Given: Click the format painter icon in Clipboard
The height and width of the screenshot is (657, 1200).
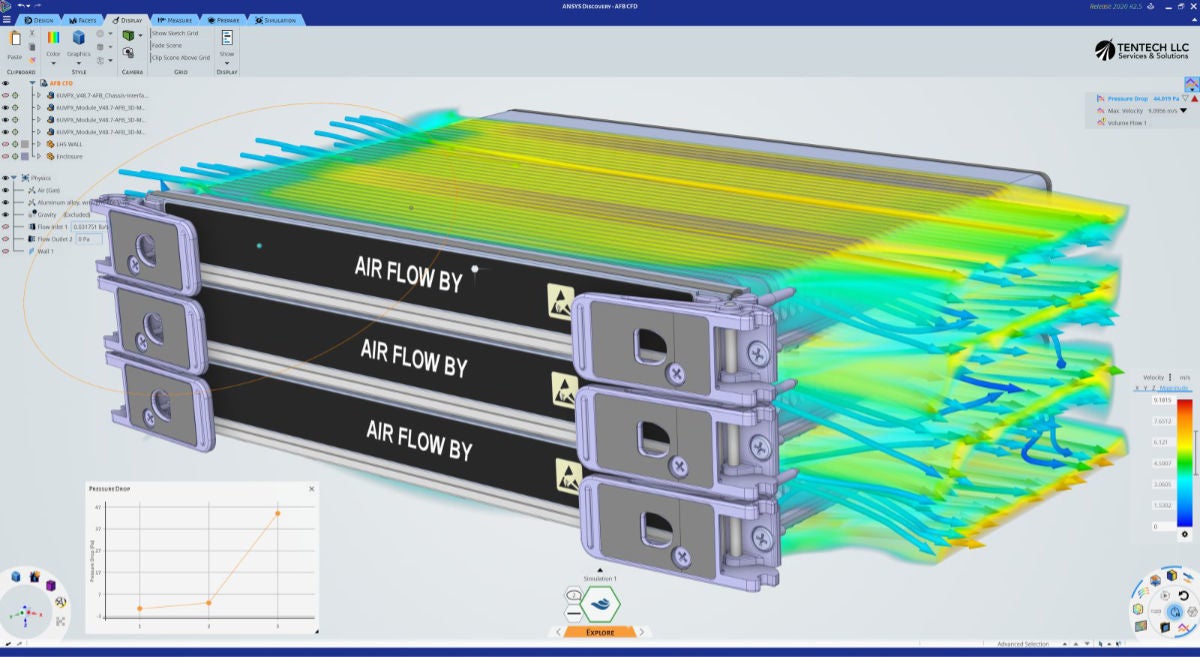Looking at the screenshot, I should tap(32, 59).
